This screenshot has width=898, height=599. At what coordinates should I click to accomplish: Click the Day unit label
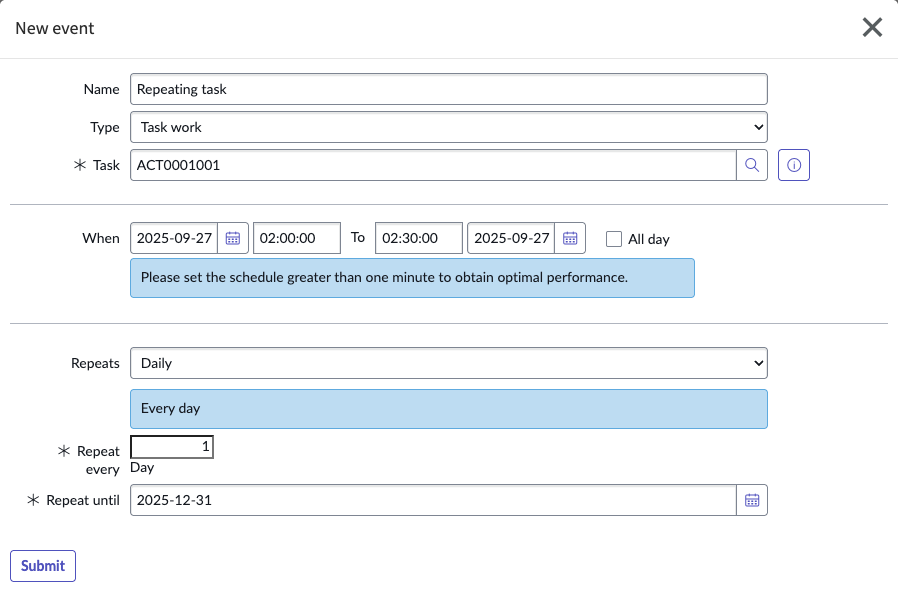click(x=142, y=468)
